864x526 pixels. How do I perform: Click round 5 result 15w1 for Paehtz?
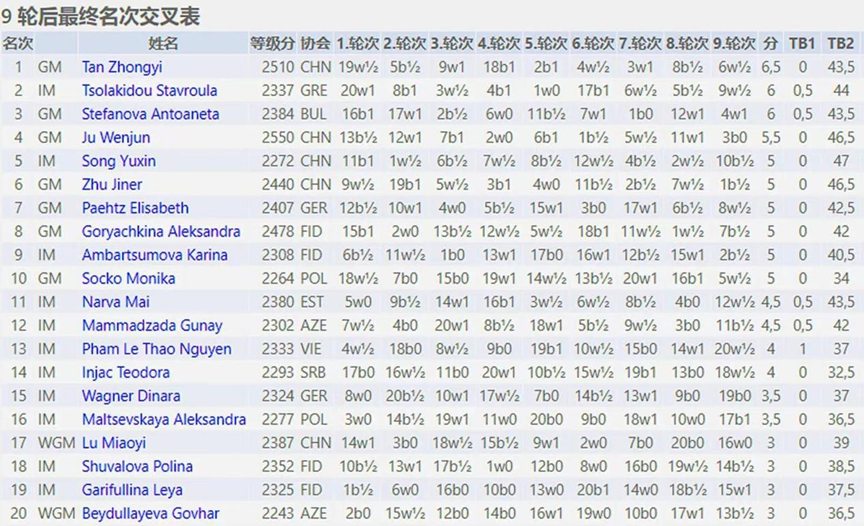tap(546, 208)
